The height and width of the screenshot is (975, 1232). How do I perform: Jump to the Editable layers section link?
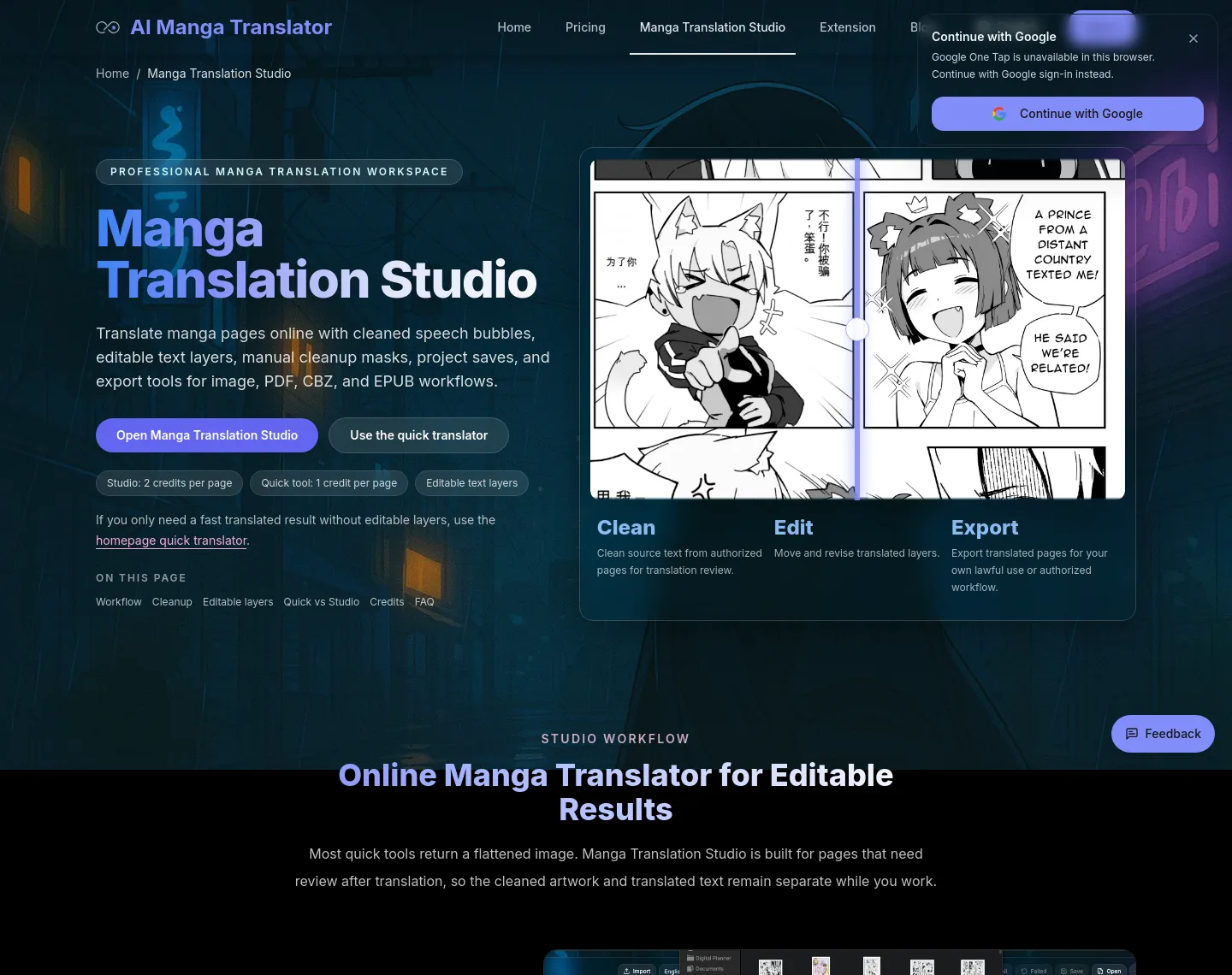tap(238, 602)
